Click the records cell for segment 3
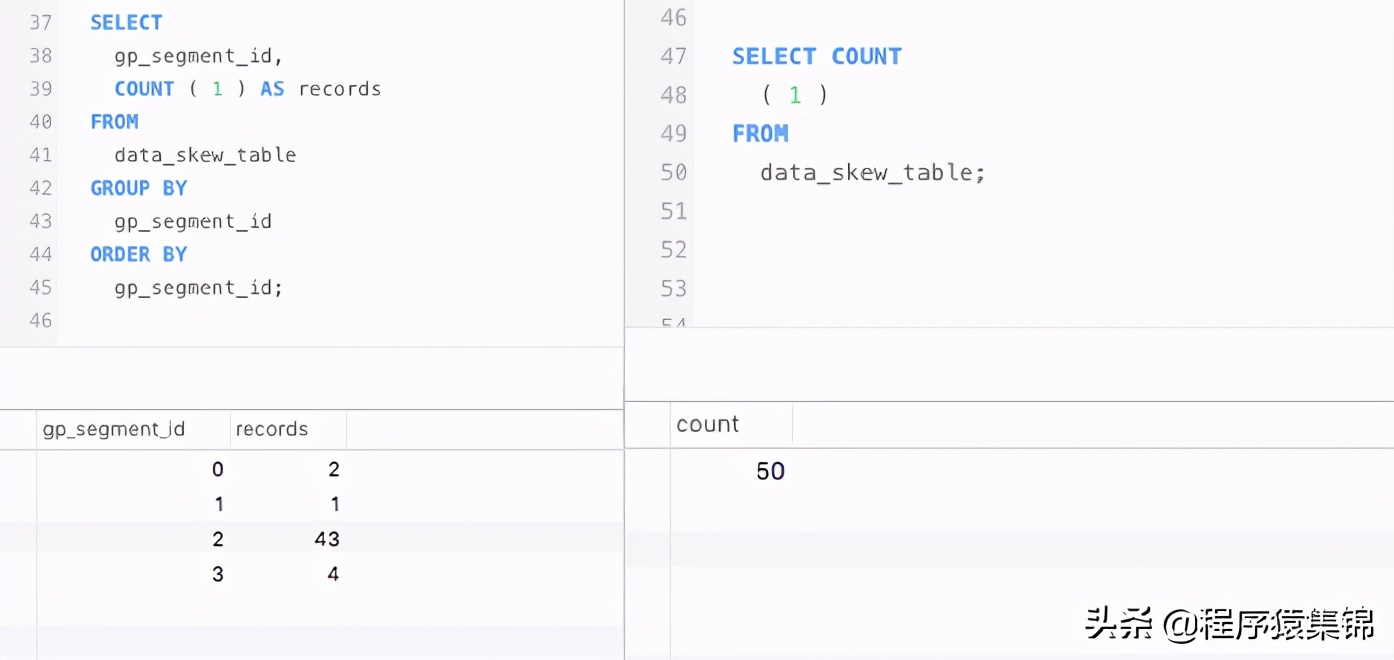 tap(288, 574)
